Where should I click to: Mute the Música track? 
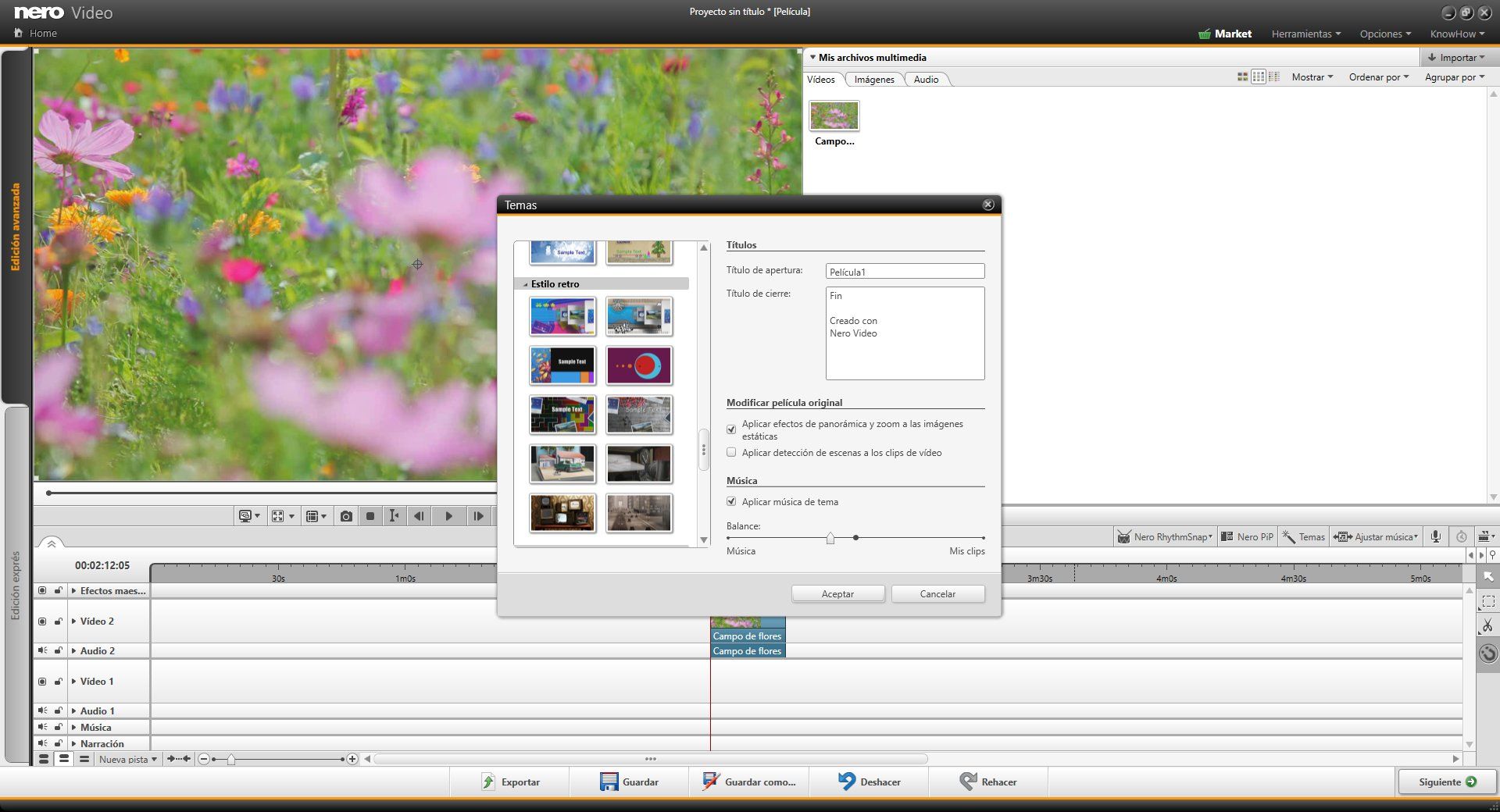pyautogui.click(x=42, y=726)
